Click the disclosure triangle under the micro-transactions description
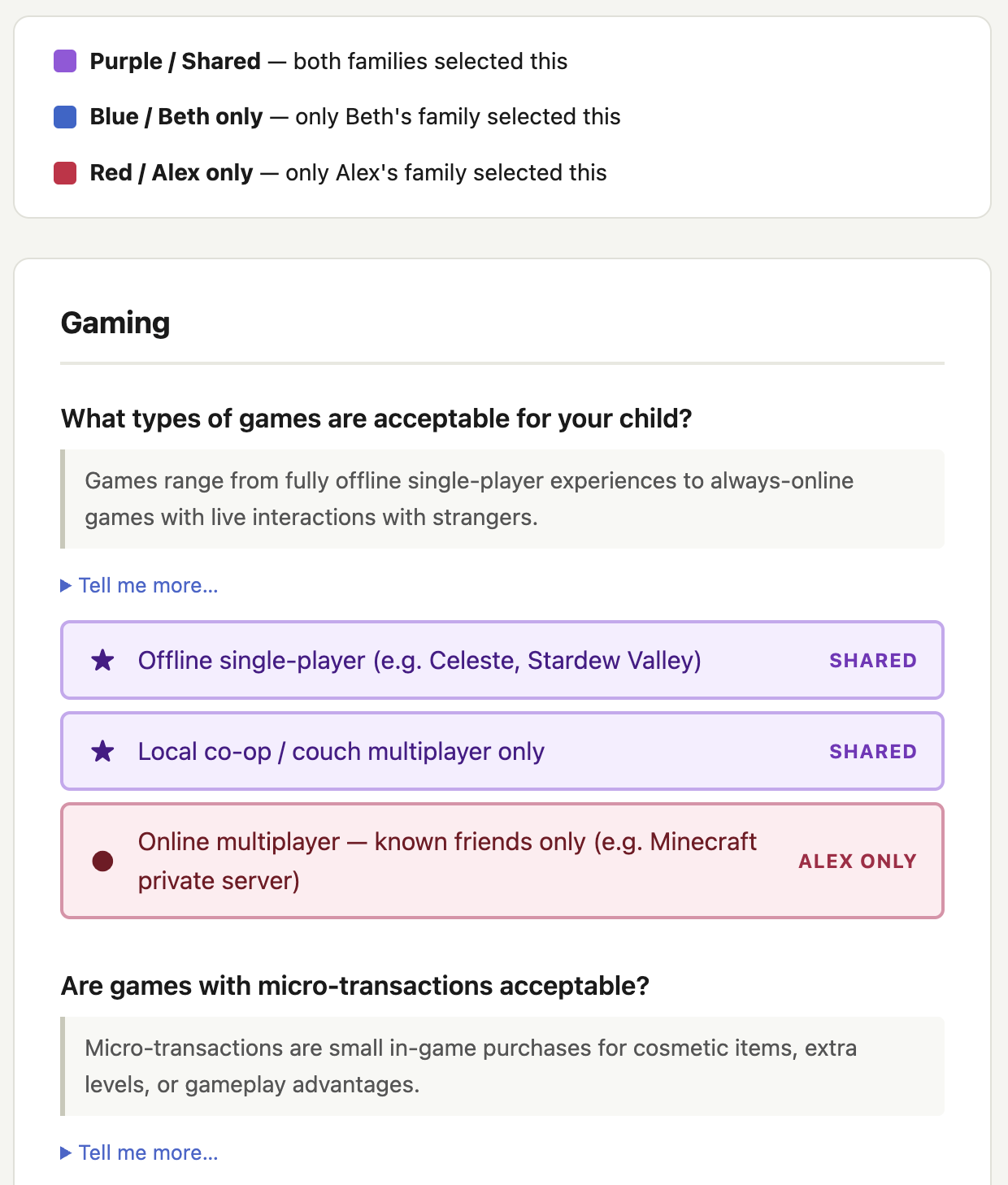Screen dimensions: 1008x1185 point(66,1152)
